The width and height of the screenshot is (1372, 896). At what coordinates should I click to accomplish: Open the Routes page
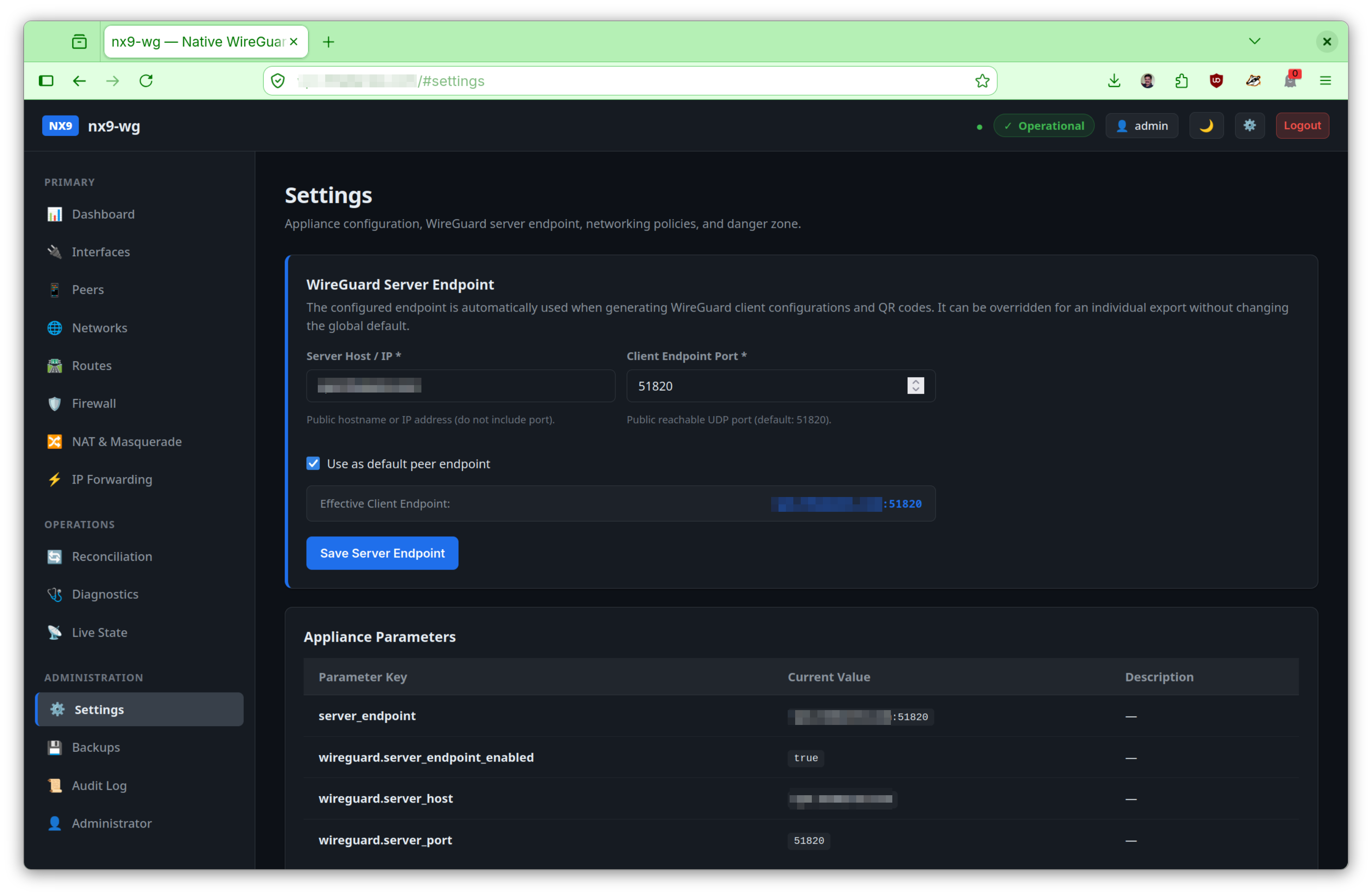pyautogui.click(x=139, y=366)
